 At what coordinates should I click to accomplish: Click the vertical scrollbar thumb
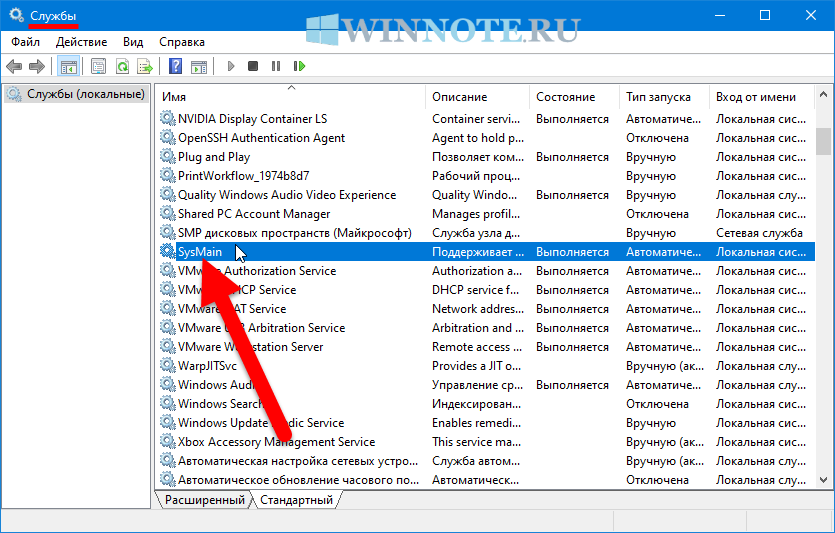[823, 141]
